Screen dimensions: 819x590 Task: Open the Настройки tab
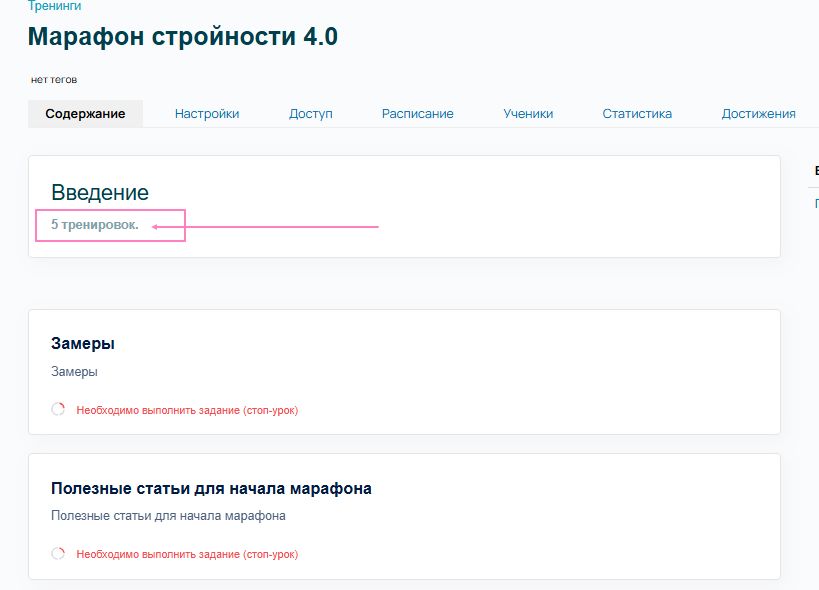pyautogui.click(x=207, y=114)
